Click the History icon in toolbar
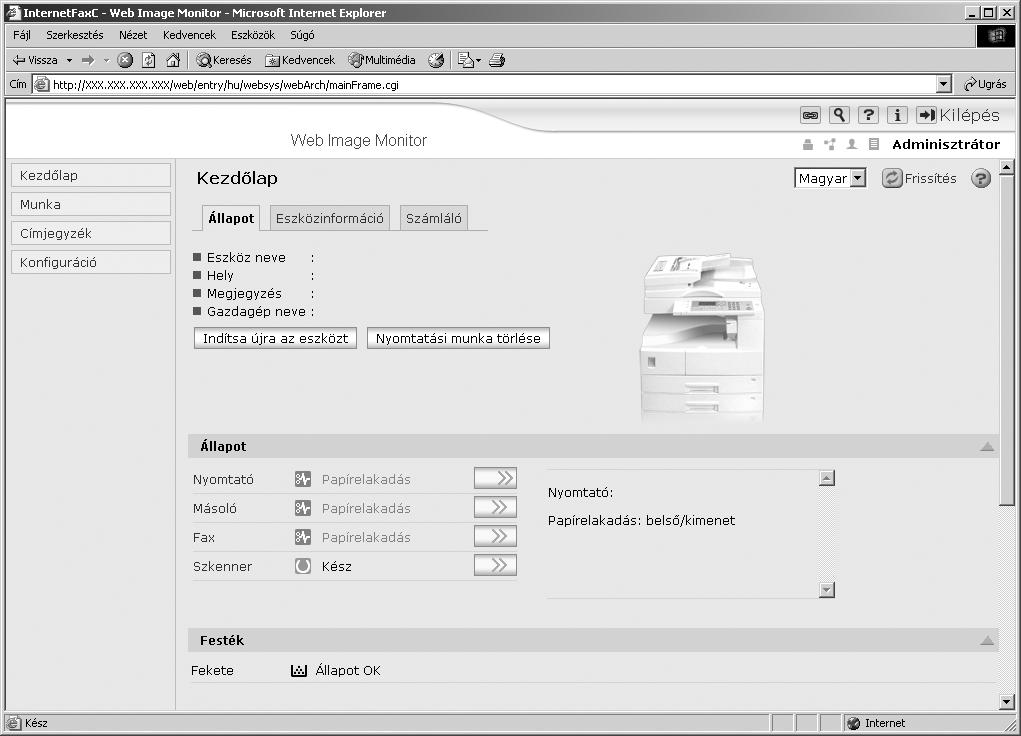The image size is (1021, 736). tap(436, 60)
